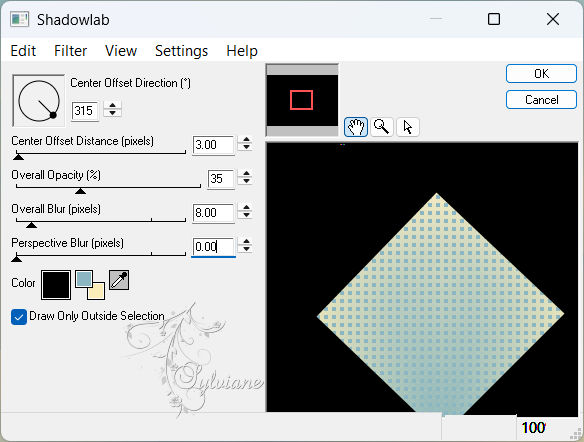The image size is (584, 442).
Task: Click the direction dial control
Action: (x=38, y=101)
